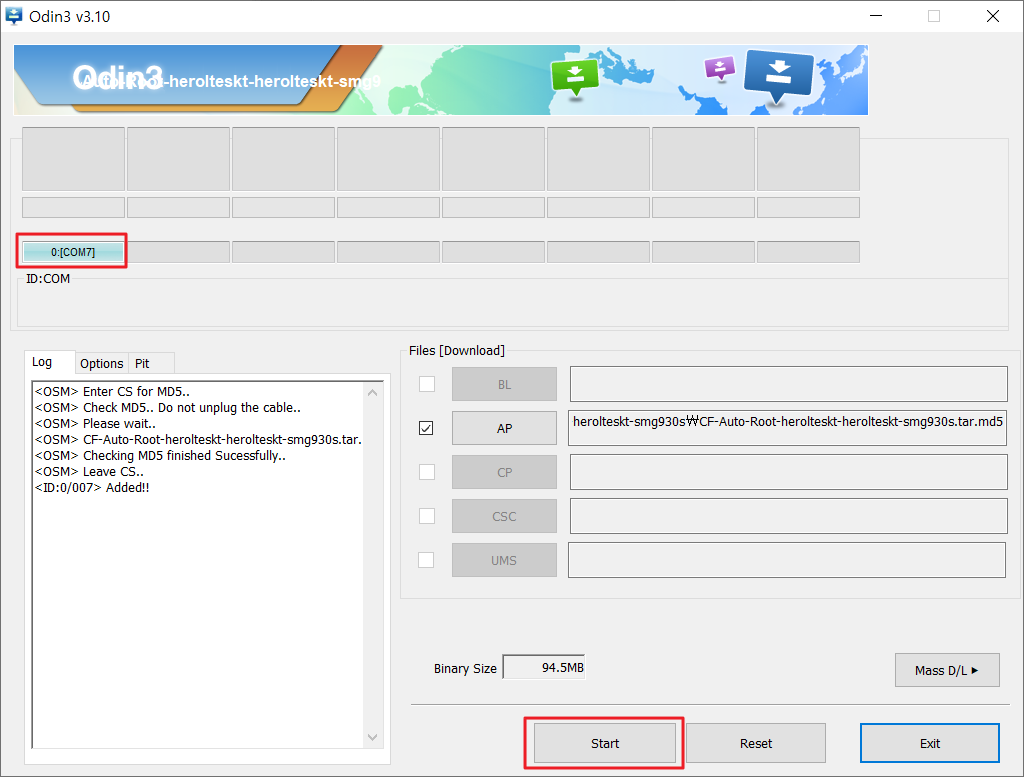This screenshot has width=1024, height=777.
Task: Click the Exit button
Action: coord(929,743)
